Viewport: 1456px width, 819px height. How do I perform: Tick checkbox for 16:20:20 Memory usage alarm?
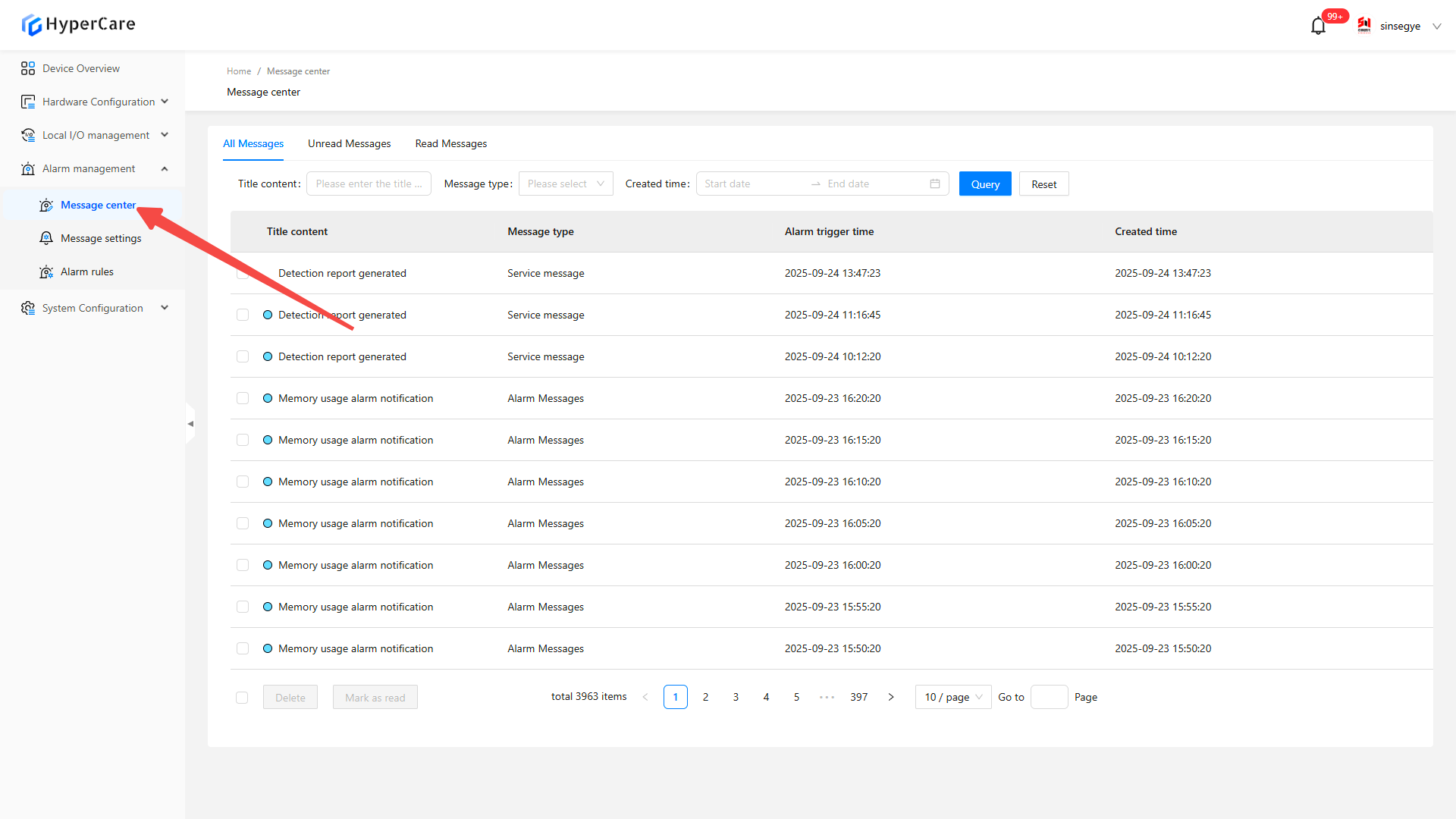click(243, 398)
